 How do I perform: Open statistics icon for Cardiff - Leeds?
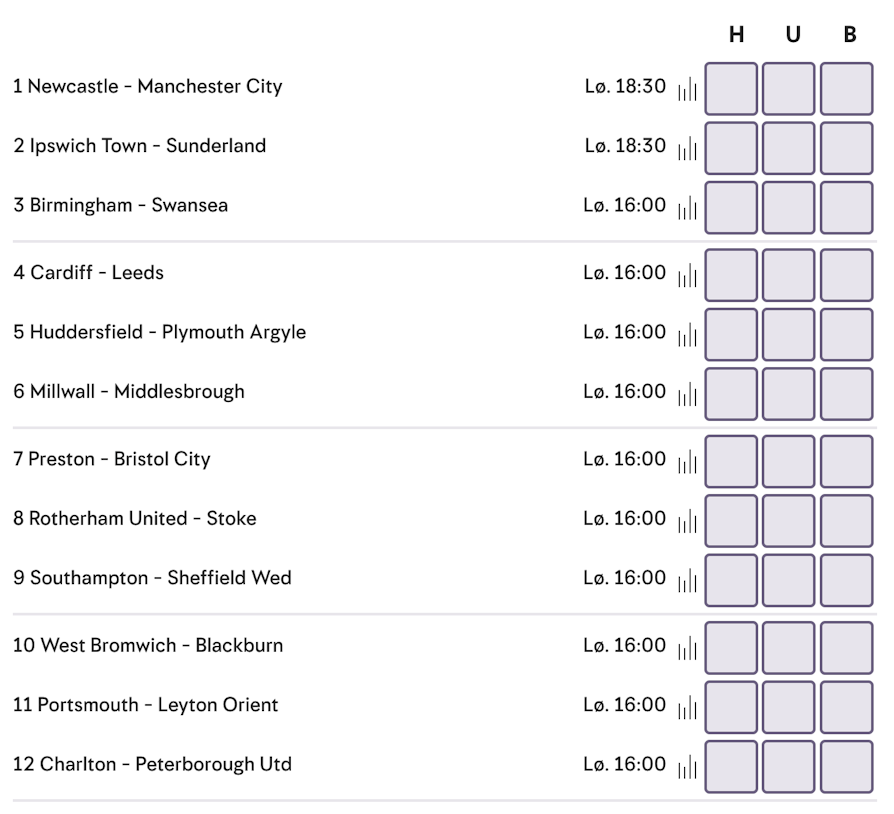coord(687,275)
